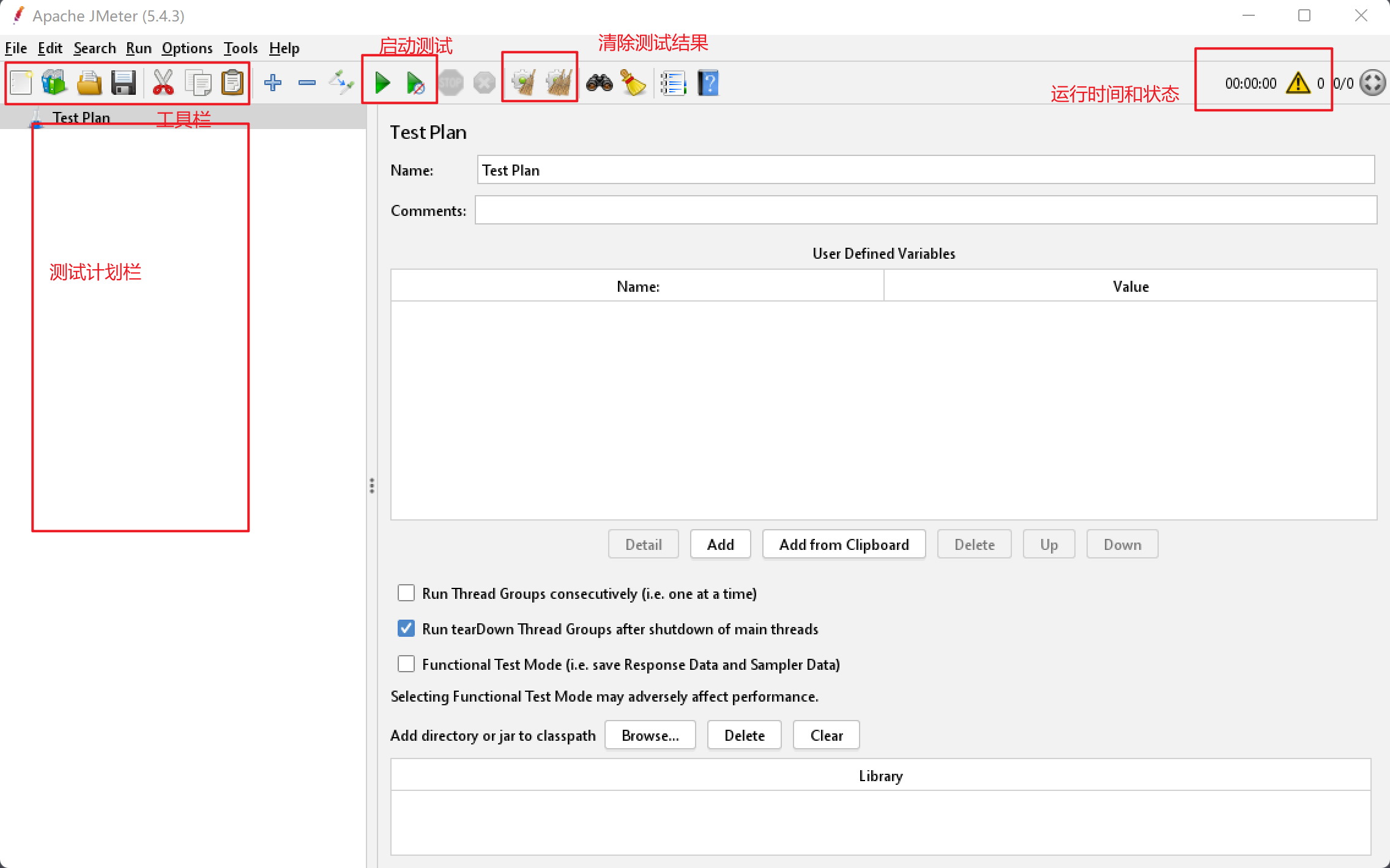Uncheck Run tearDown Thread Groups checkbox

[x=406, y=628]
